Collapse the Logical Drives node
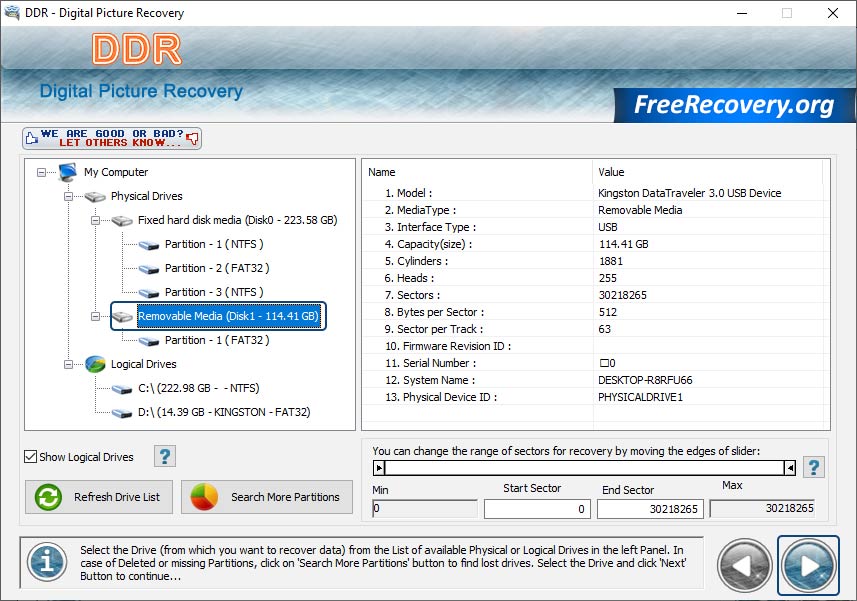This screenshot has height=601, width=857. pos(68,364)
